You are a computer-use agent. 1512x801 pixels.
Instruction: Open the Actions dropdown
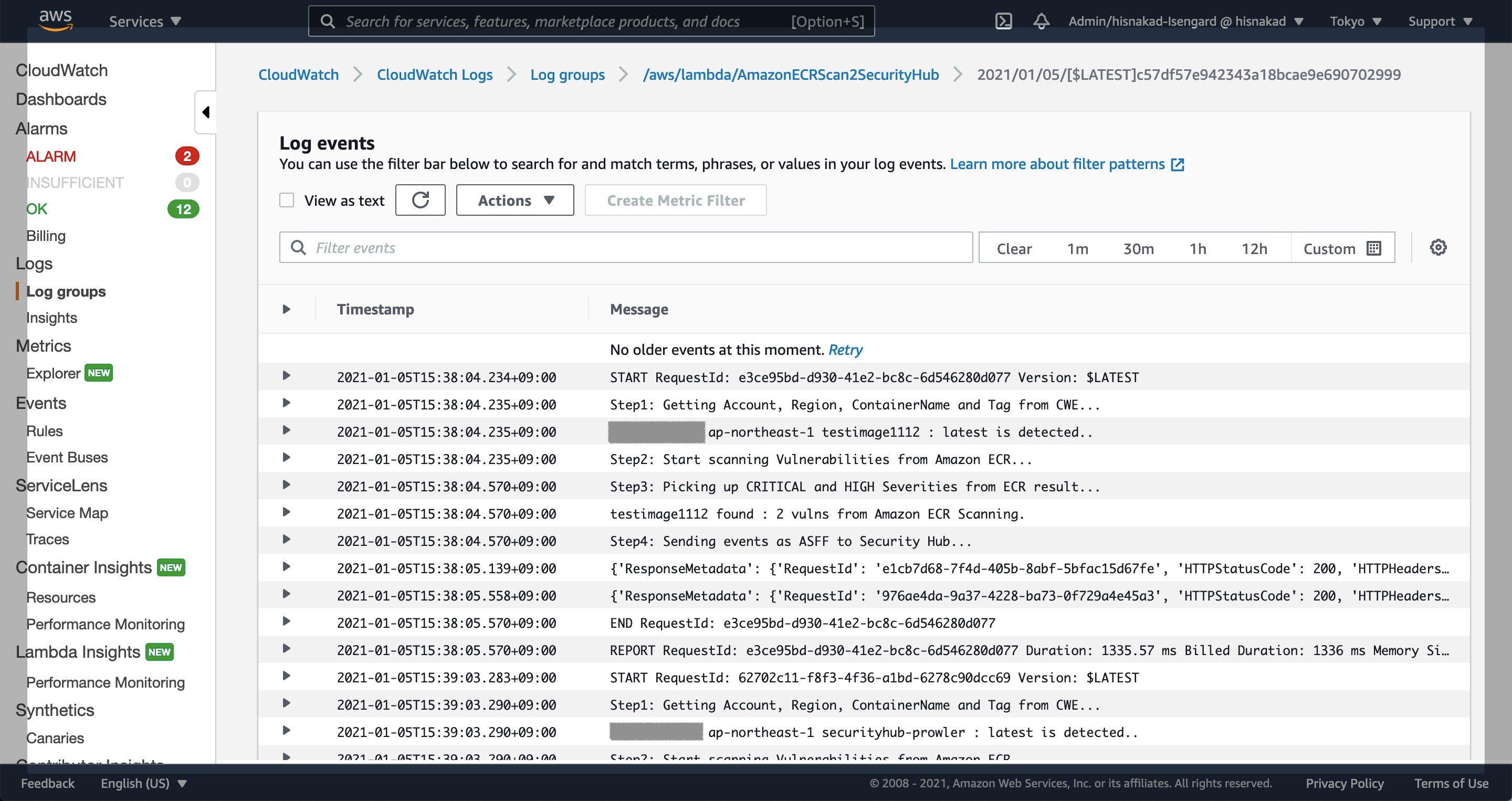coord(514,200)
